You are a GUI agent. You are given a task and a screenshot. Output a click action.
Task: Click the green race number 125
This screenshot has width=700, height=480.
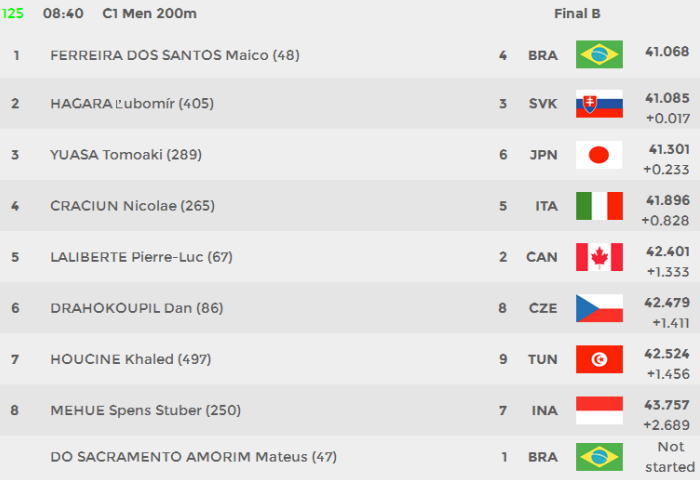click(12, 13)
